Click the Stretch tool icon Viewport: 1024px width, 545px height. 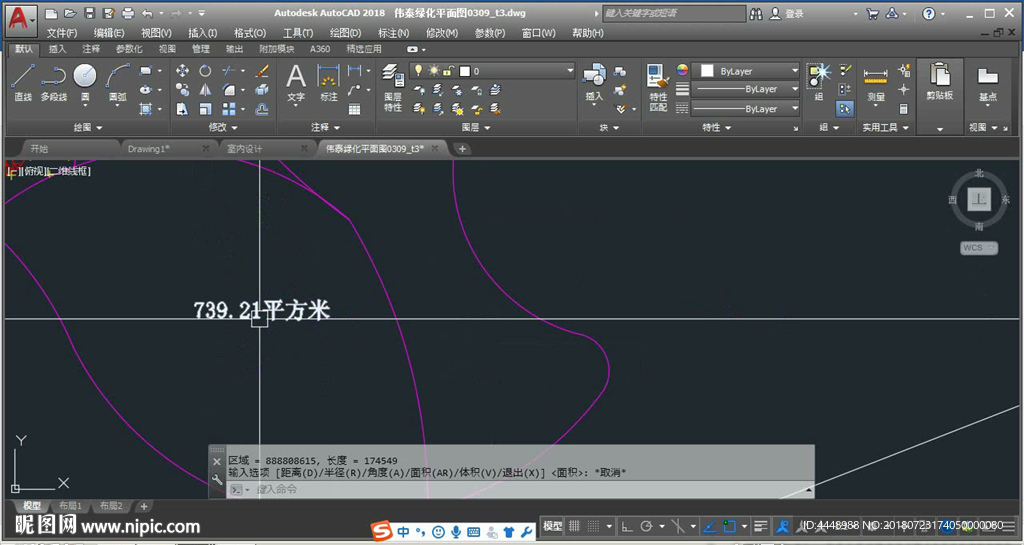[182, 109]
